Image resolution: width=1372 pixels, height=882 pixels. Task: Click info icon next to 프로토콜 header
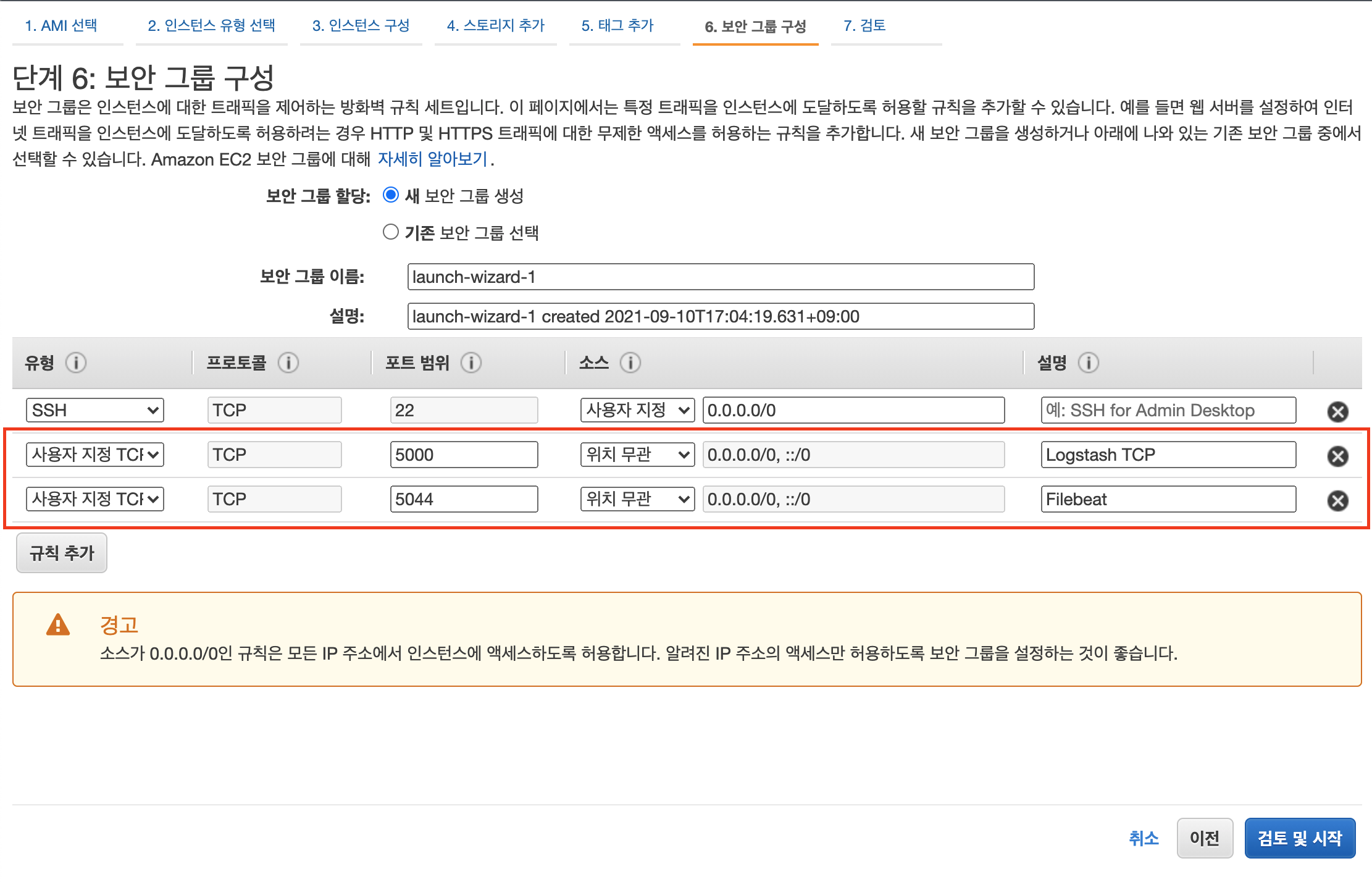[288, 363]
